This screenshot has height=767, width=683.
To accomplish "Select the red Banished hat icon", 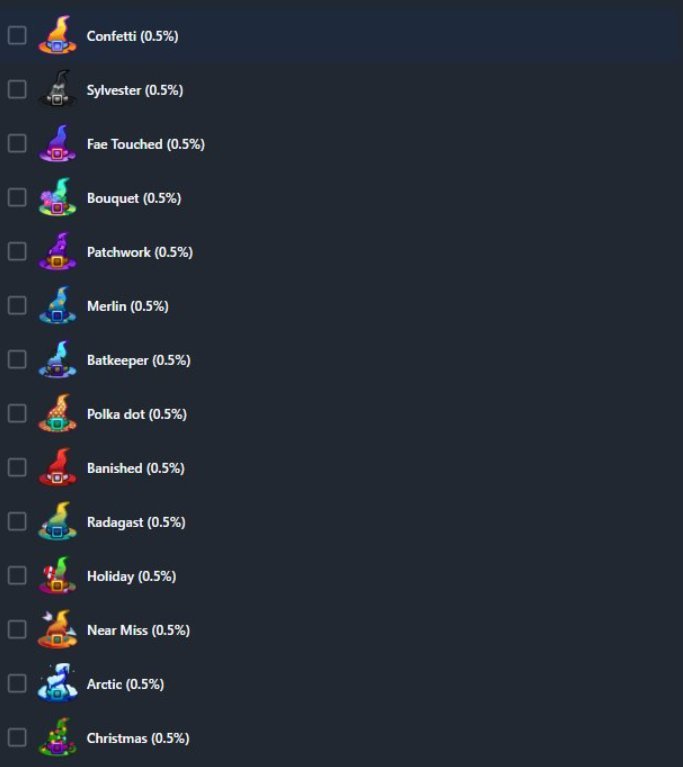I will tap(58, 467).
